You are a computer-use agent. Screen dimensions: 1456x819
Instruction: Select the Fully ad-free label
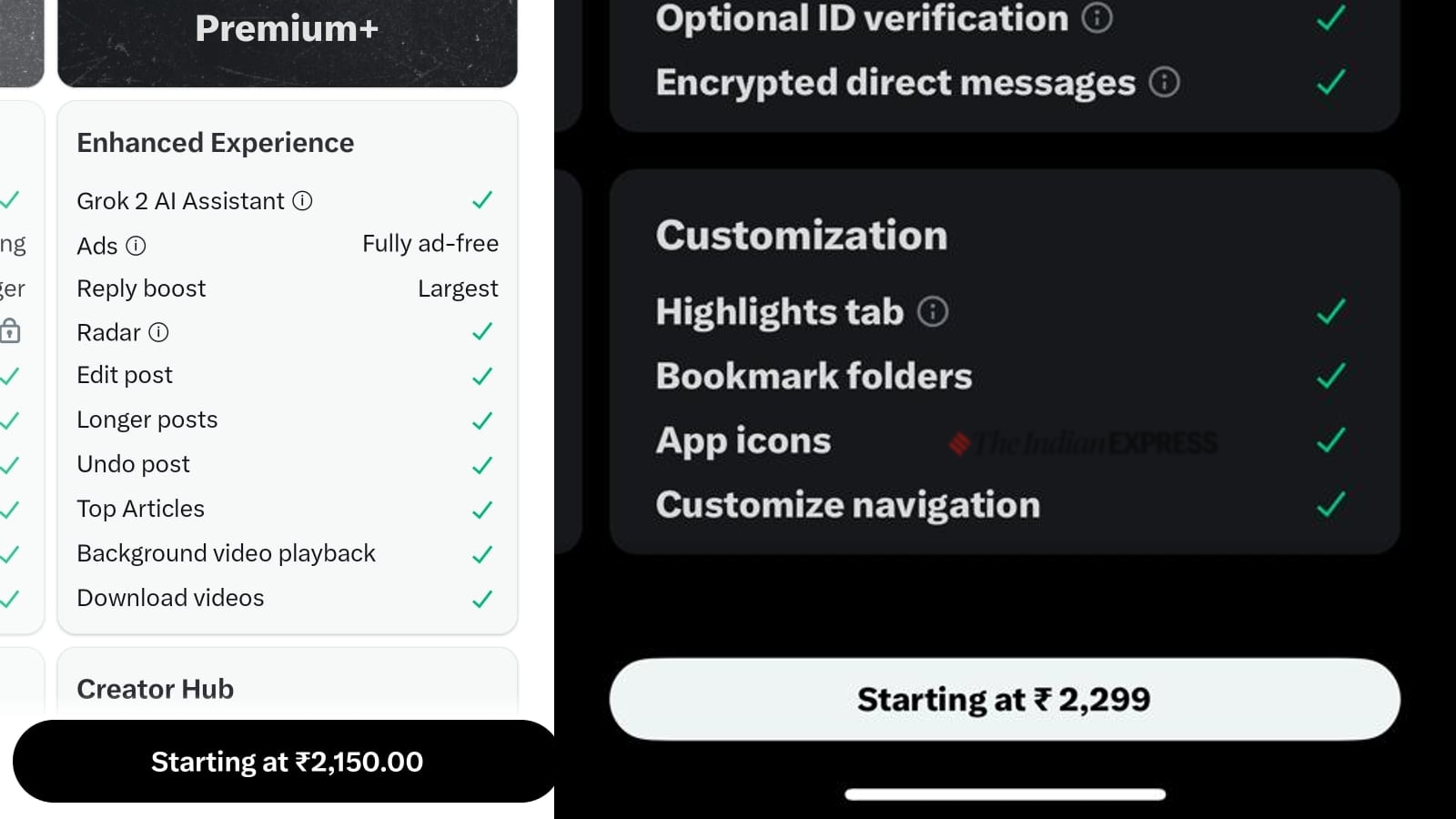(430, 244)
